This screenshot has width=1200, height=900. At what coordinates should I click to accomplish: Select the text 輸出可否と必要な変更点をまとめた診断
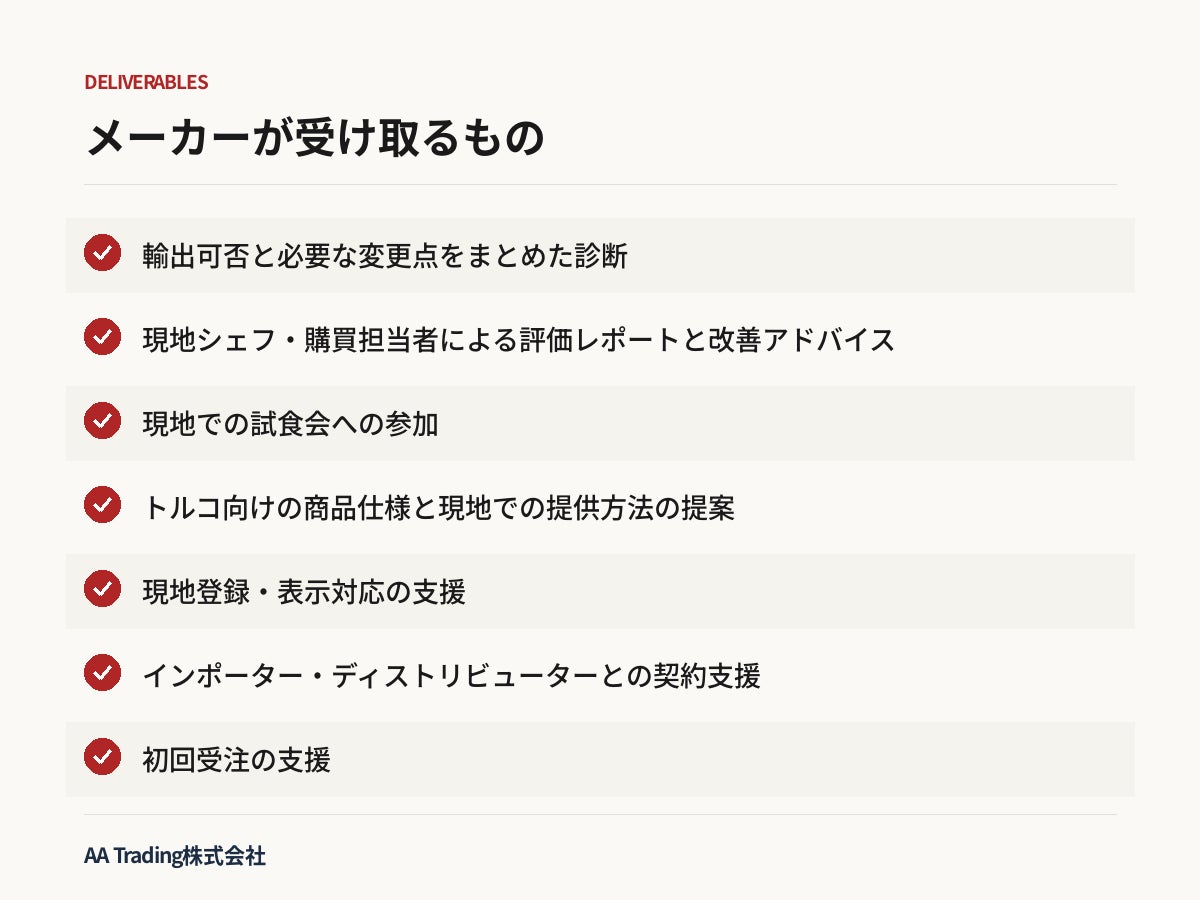coord(385,256)
